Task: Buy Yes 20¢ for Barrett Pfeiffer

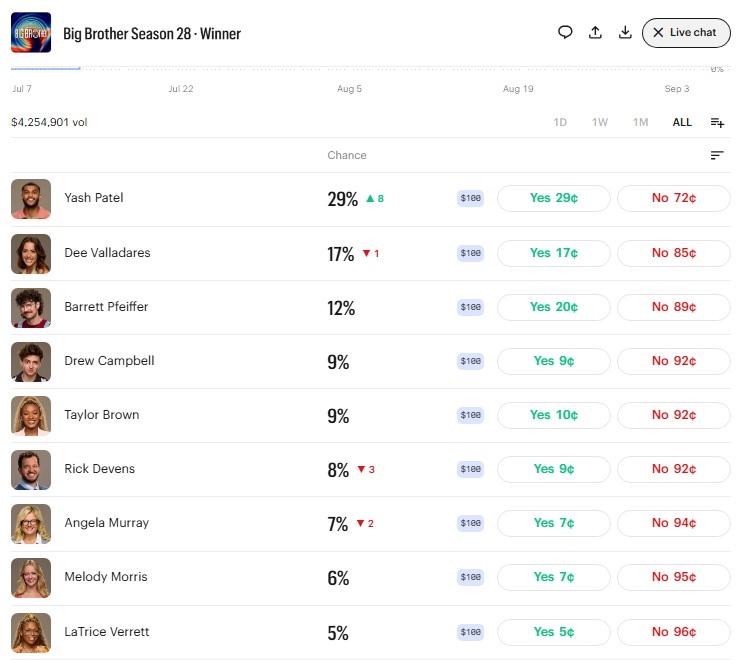Action: point(554,307)
